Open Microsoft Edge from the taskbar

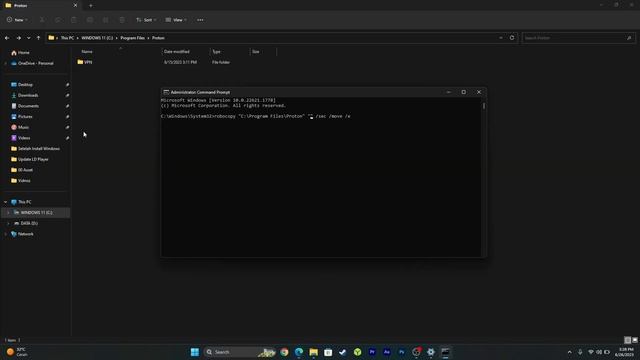click(x=299, y=352)
